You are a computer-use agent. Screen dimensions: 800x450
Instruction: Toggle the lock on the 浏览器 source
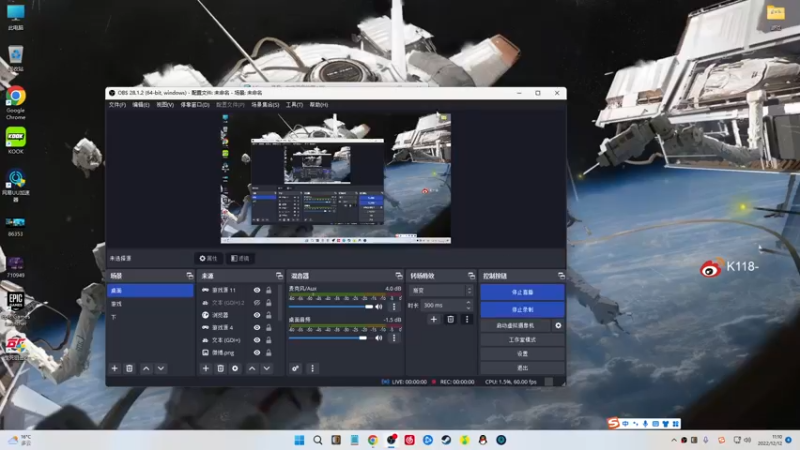pyautogui.click(x=269, y=315)
